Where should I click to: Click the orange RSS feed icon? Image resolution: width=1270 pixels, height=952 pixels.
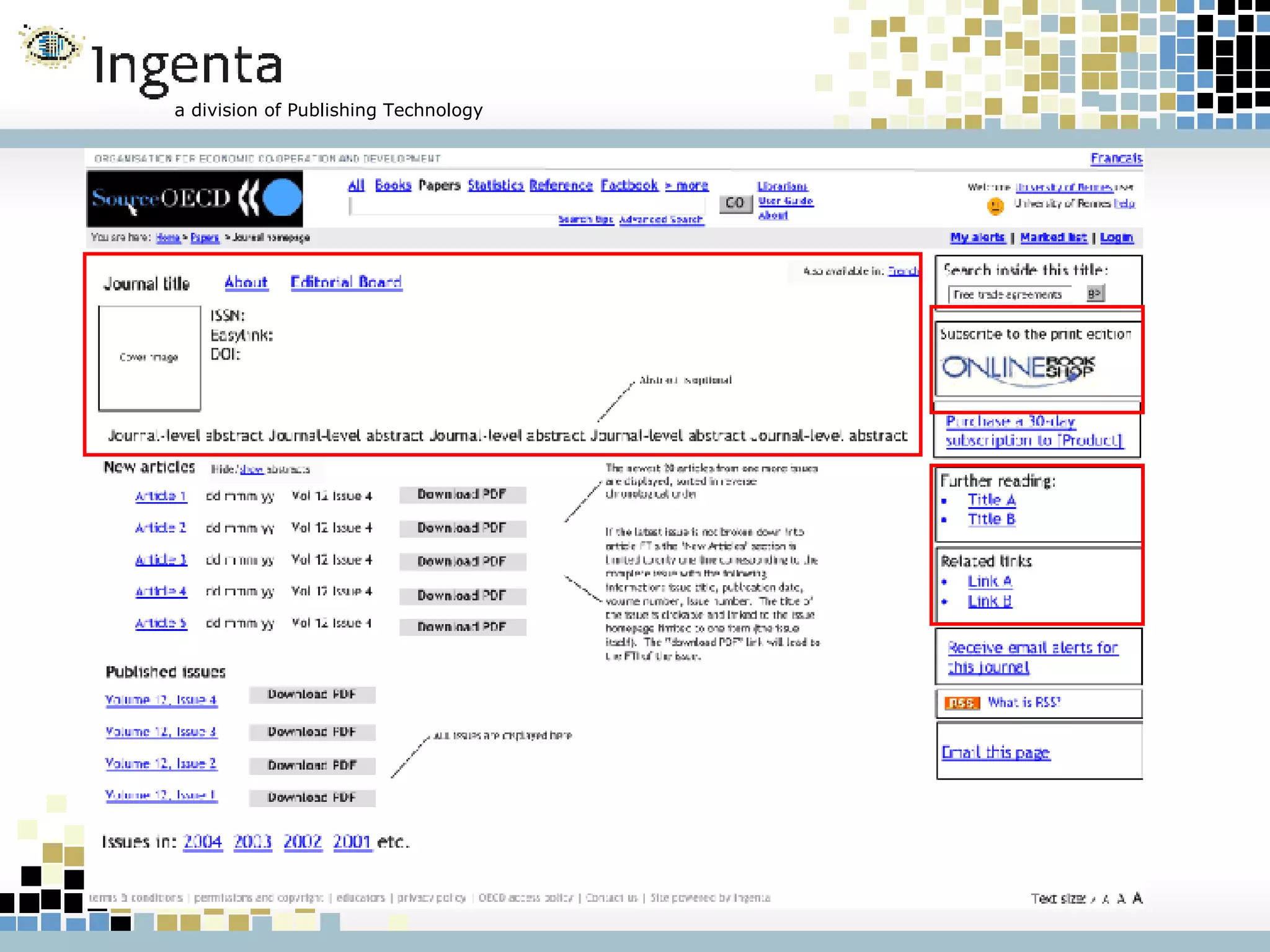[962, 703]
